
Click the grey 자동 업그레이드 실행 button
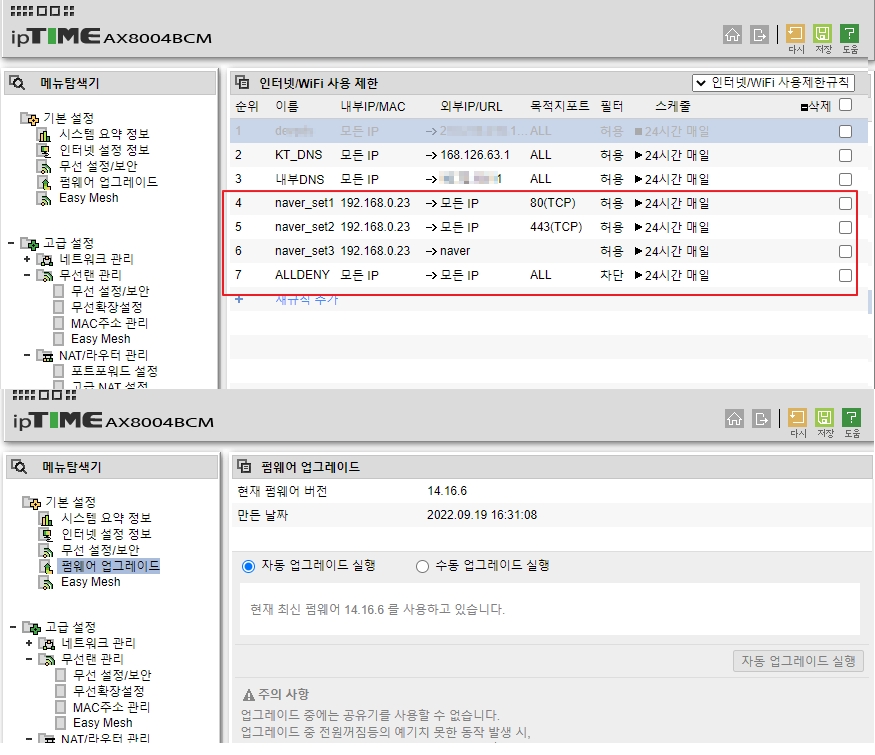[x=798, y=661]
